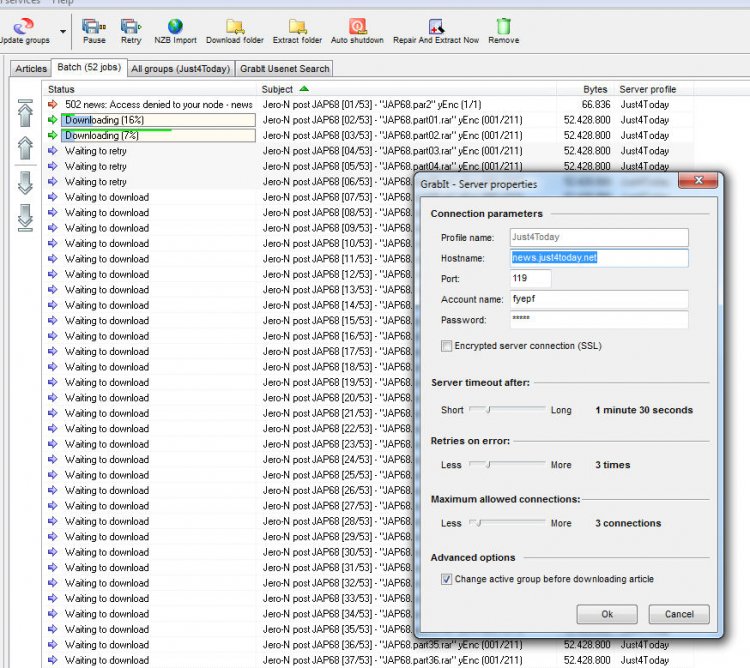
Task: Uncheck Change active group before downloading
Action: pyautogui.click(x=447, y=579)
